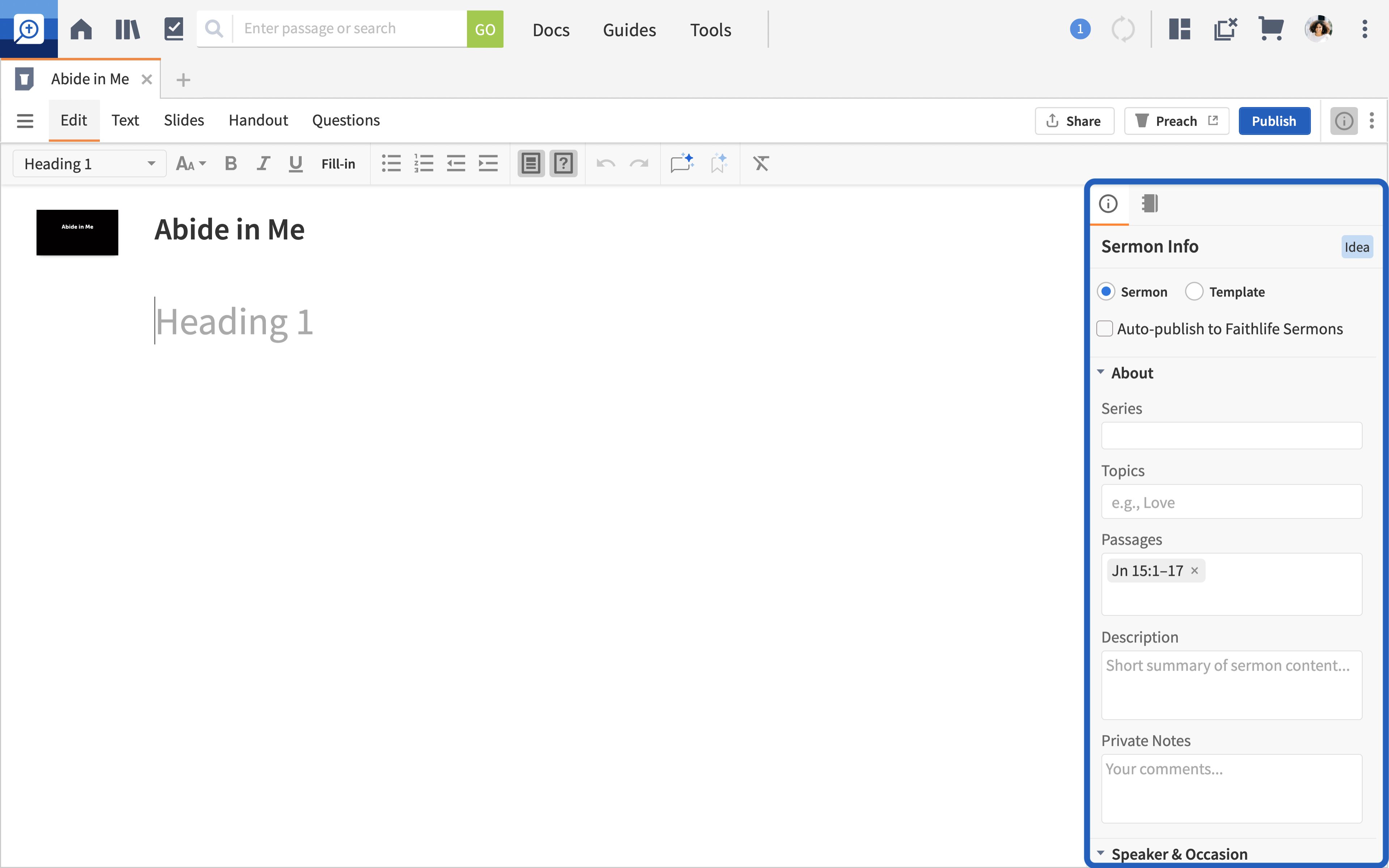This screenshot has width=1389, height=868.
Task: Open the Tools menu
Action: [710, 29]
